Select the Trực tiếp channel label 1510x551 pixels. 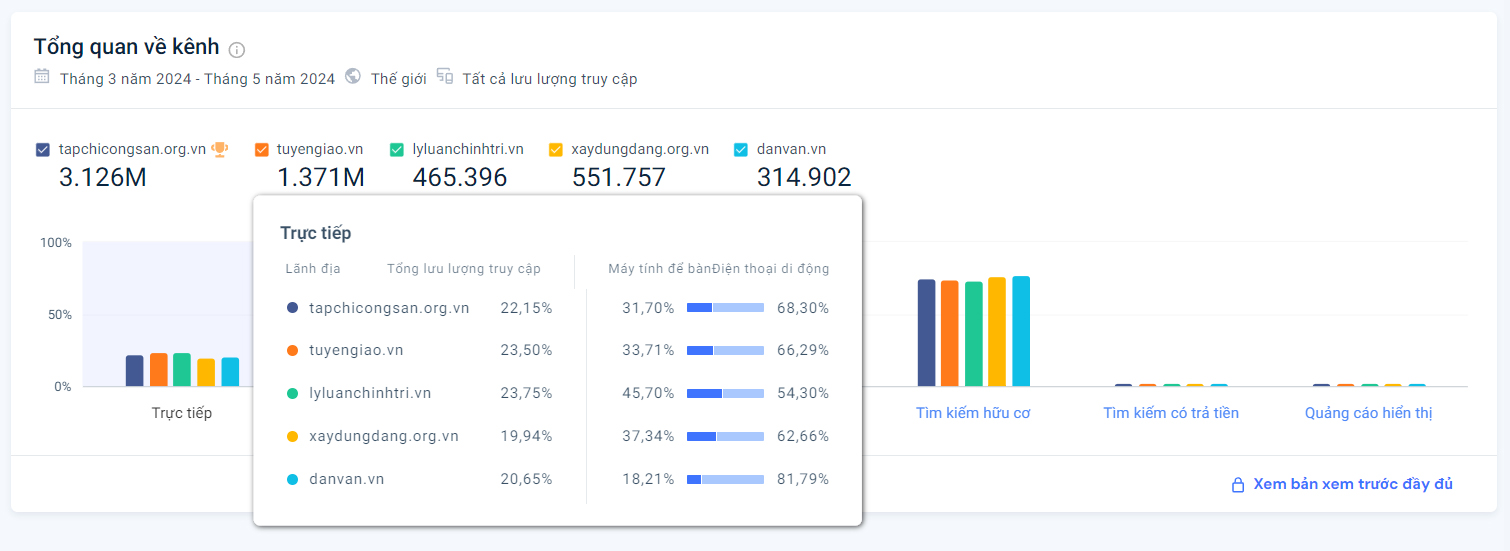click(182, 413)
